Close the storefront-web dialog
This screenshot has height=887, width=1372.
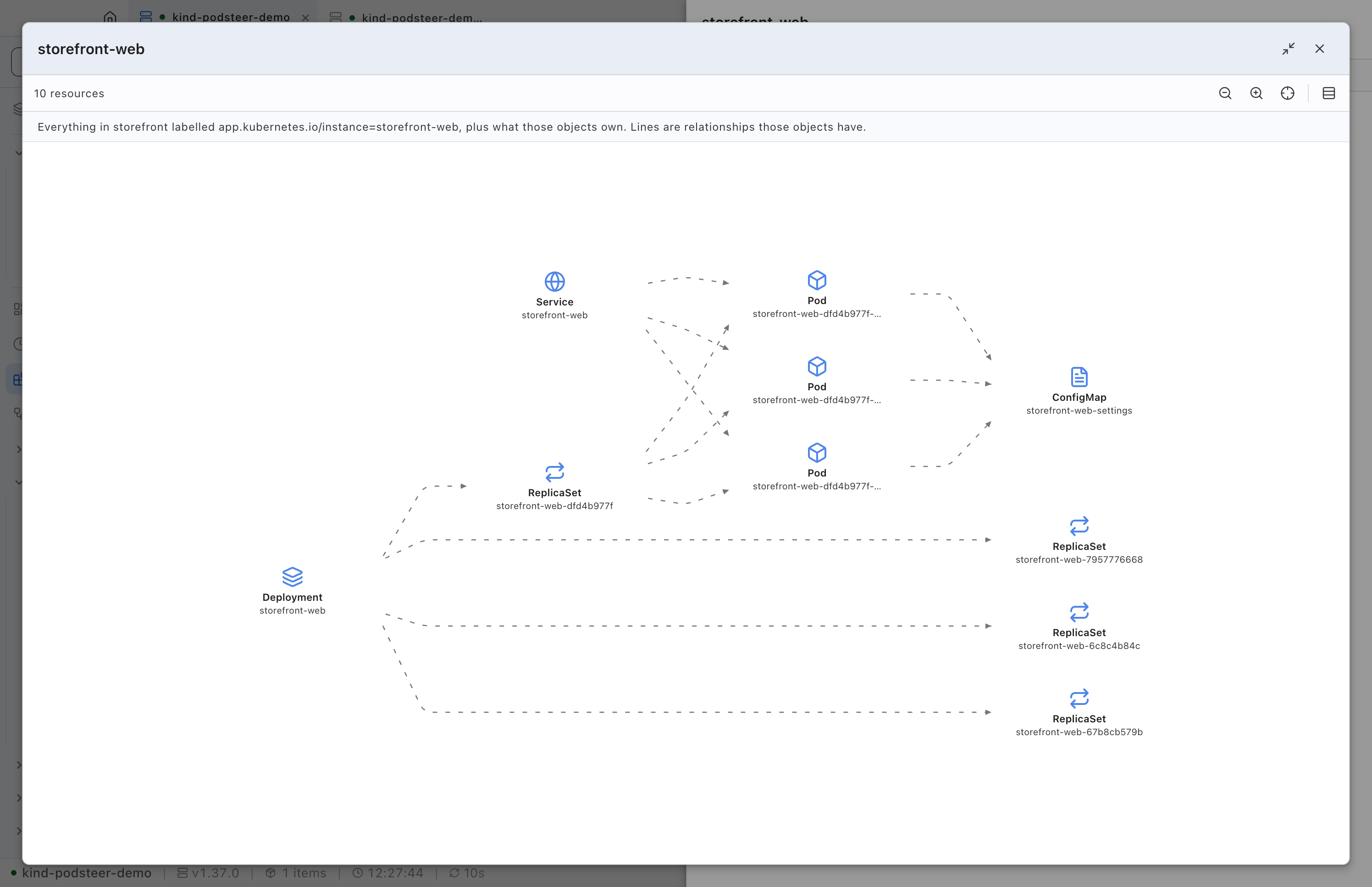[1320, 49]
